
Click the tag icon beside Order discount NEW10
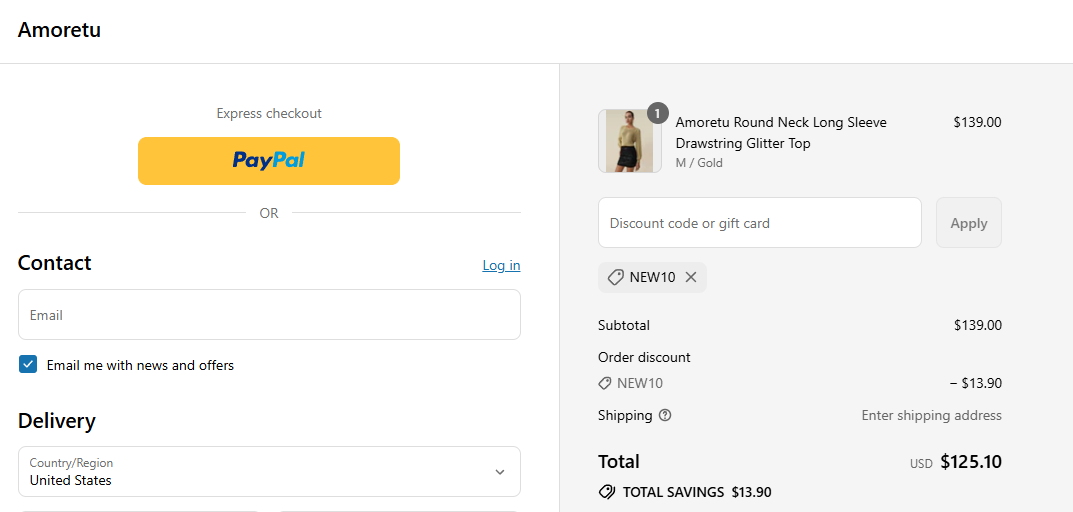click(x=605, y=383)
